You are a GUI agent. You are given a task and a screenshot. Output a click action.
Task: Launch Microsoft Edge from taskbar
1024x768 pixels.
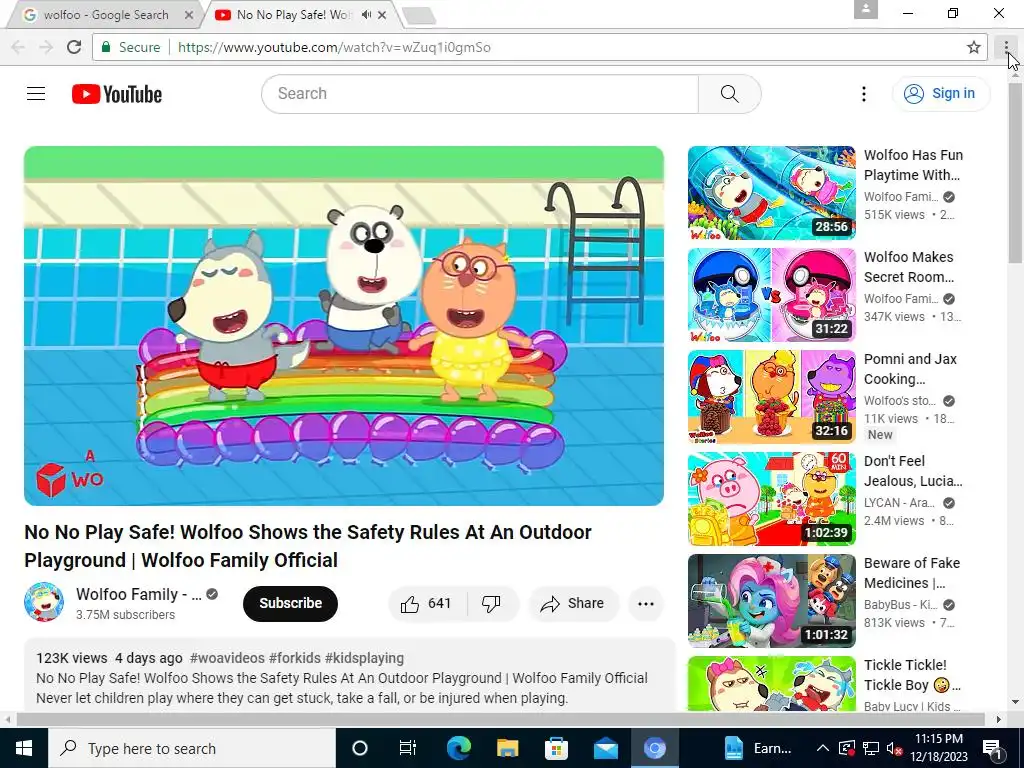point(458,748)
